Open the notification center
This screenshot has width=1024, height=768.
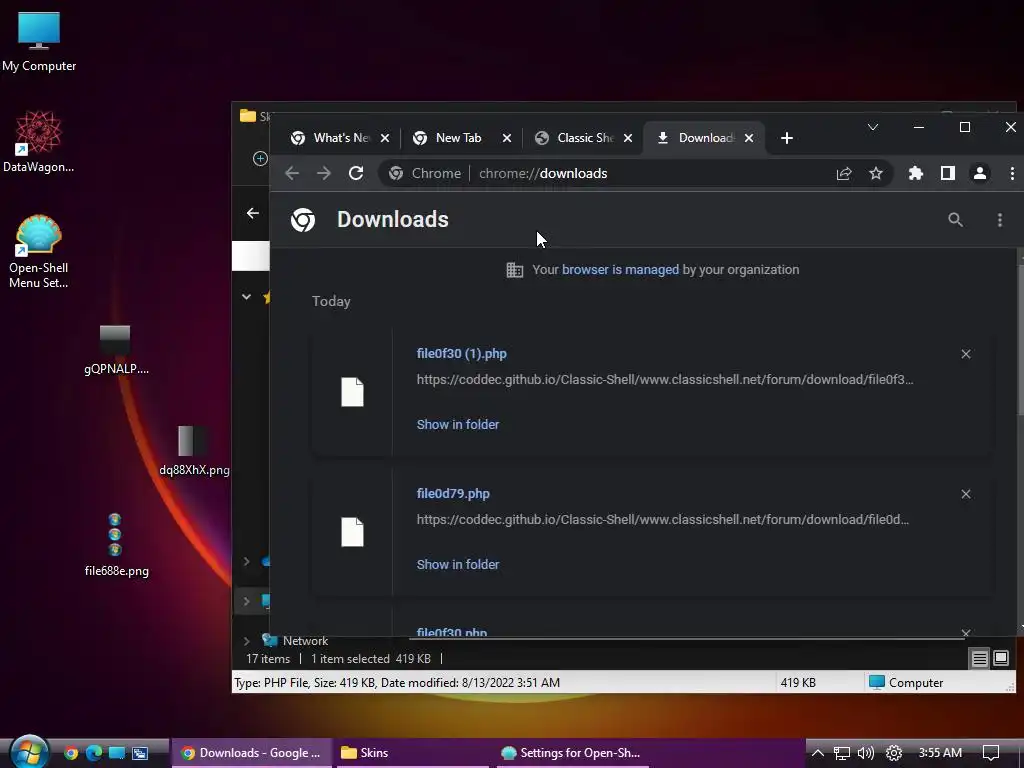point(991,753)
